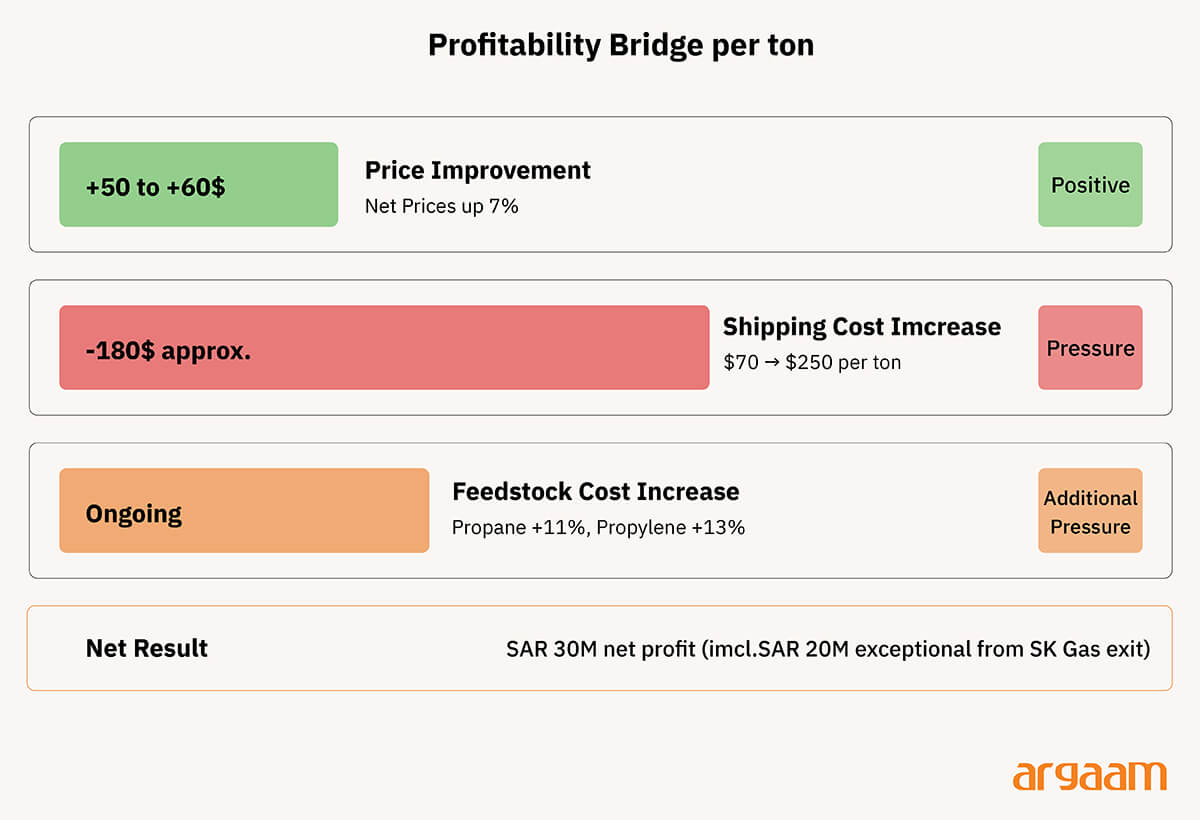
Task: Select the red -180$ approx. bar
Action: (384, 348)
